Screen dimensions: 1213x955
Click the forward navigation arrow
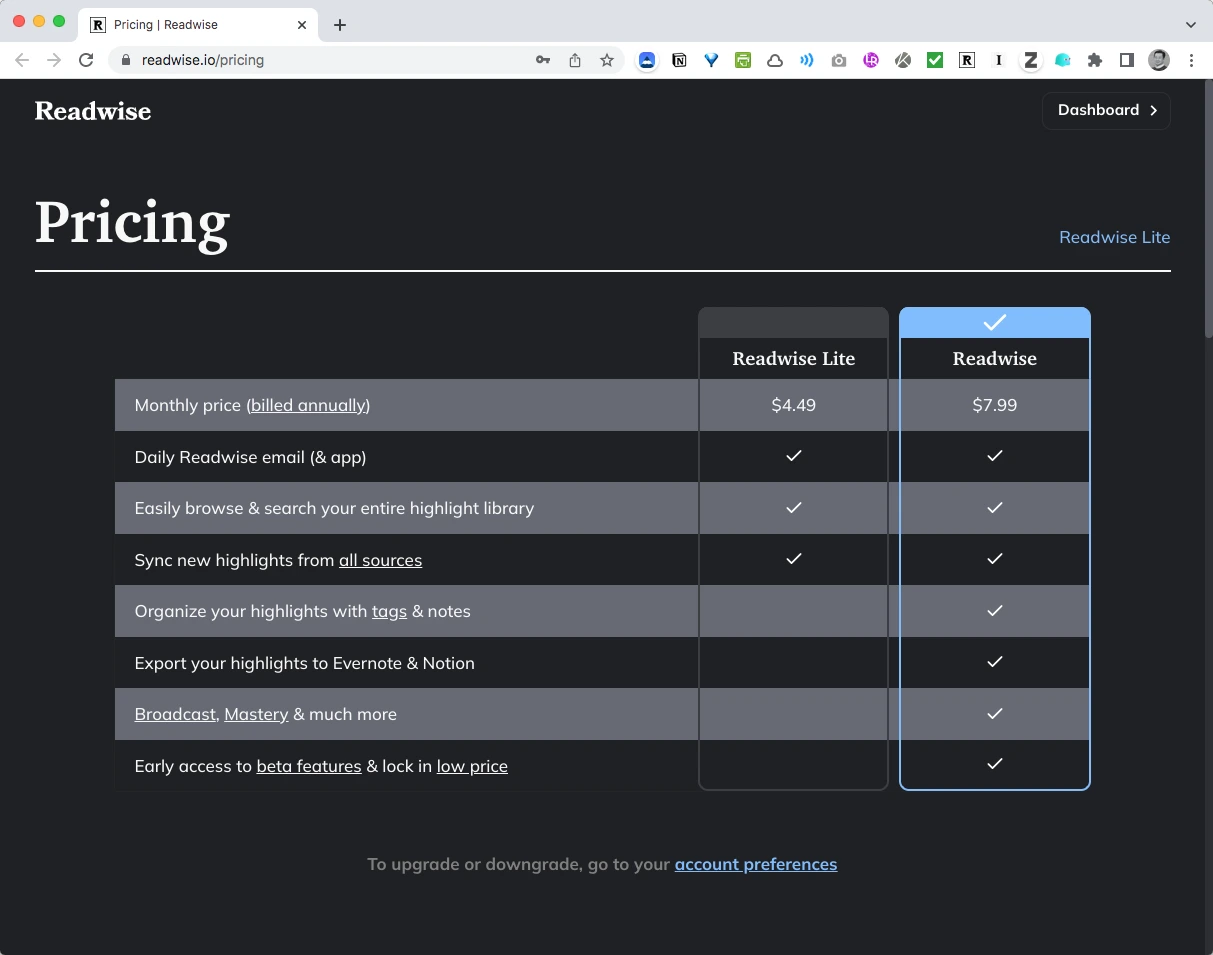(x=54, y=60)
